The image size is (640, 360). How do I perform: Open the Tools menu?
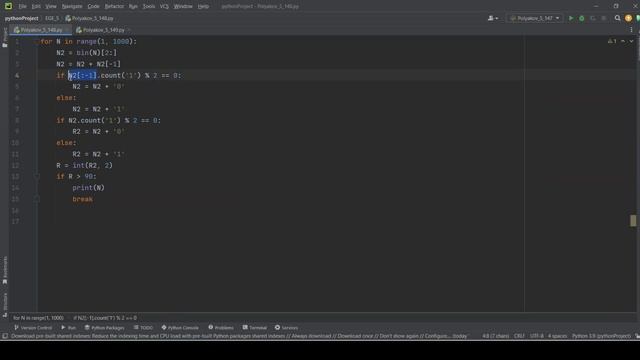point(149,6)
